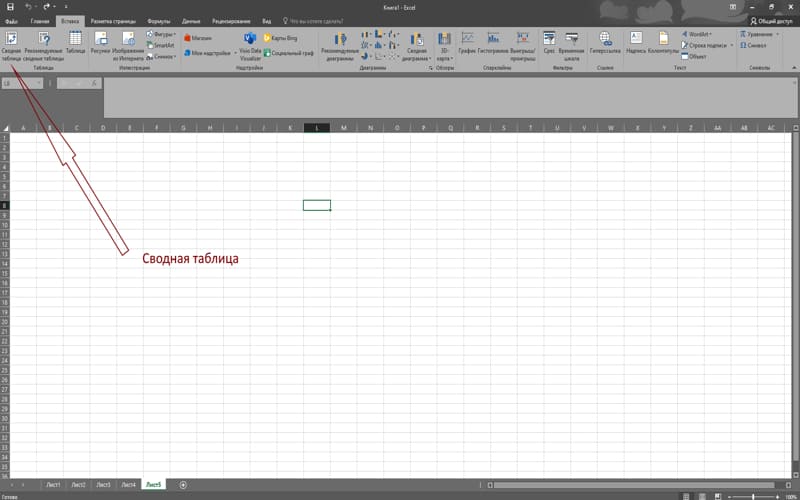Image resolution: width=800 pixels, height=500 pixels.
Task: Click the Сводная таблица (PivotTable) icon
Action: click(x=11, y=38)
